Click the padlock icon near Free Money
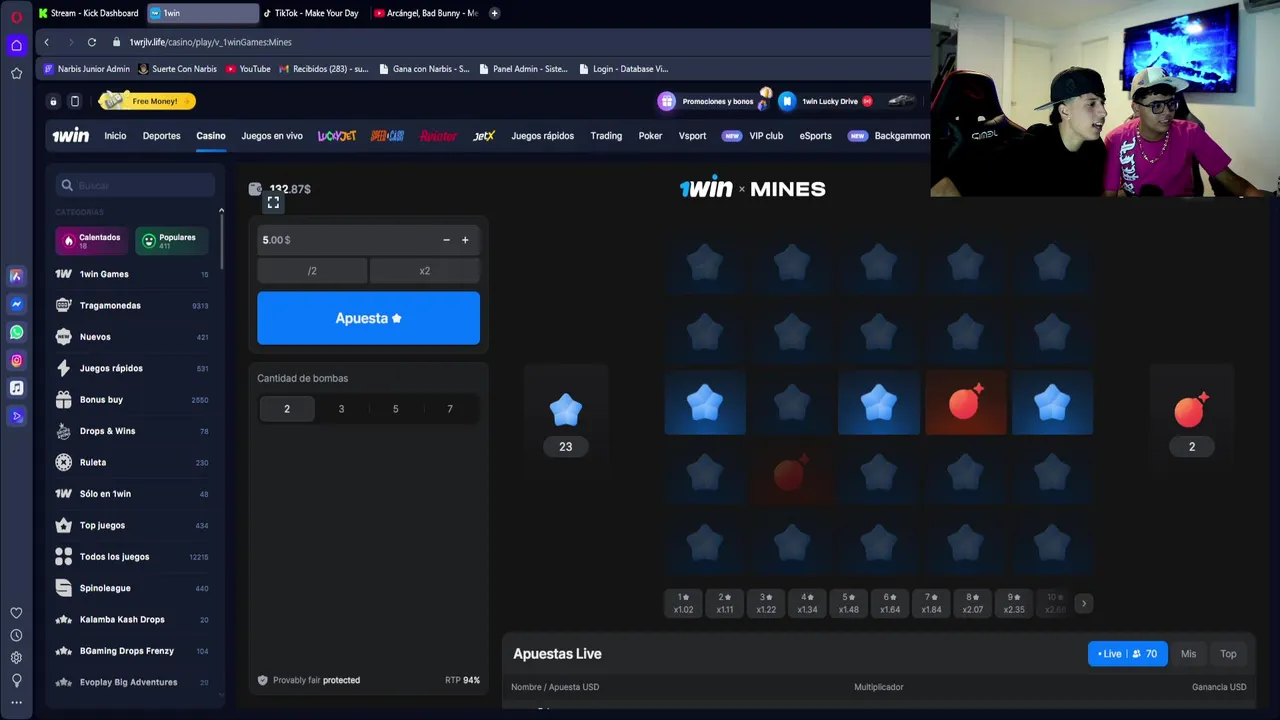The image size is (1280, 720). point(53,101)
